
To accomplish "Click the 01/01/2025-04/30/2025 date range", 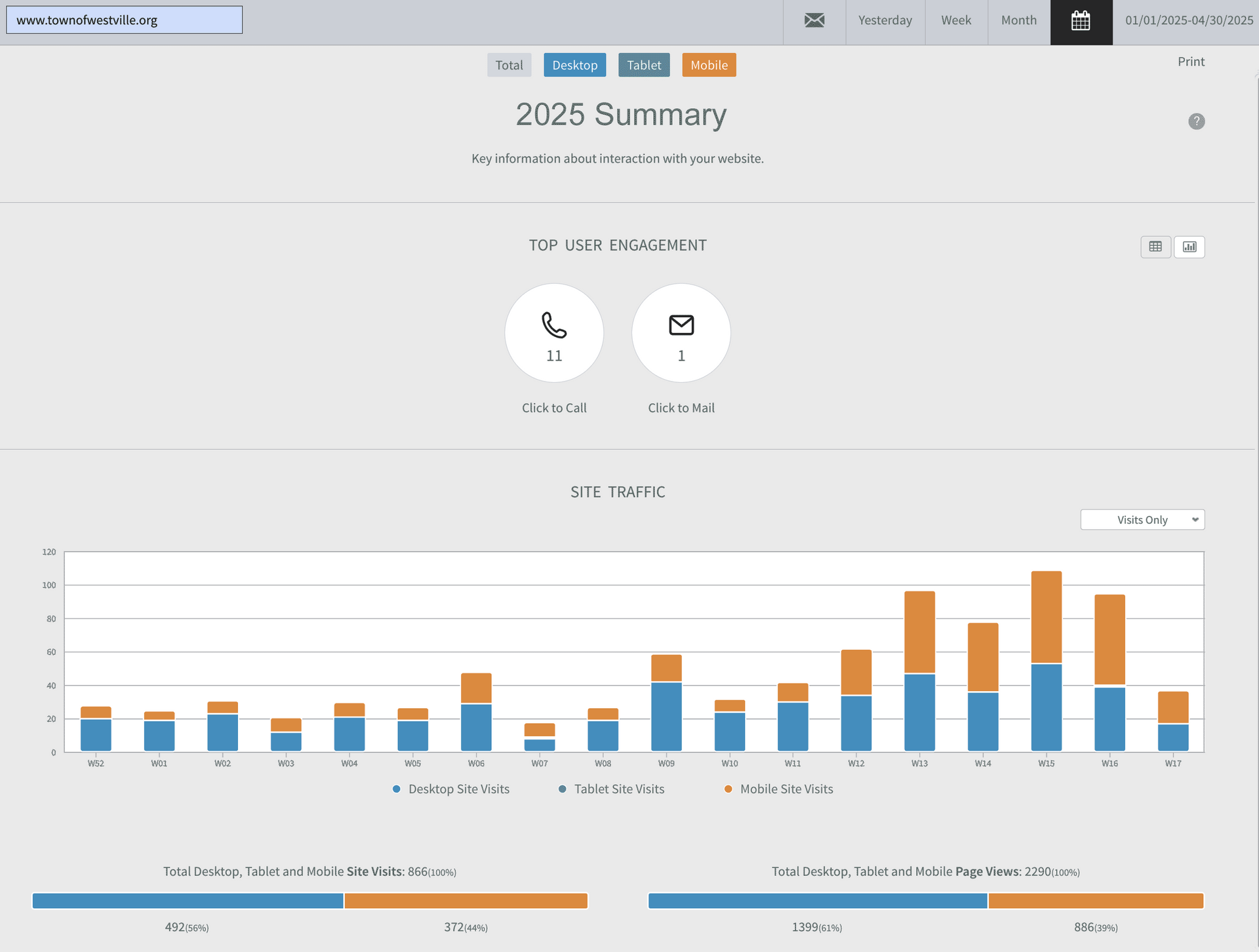I will pos(1188,20).
